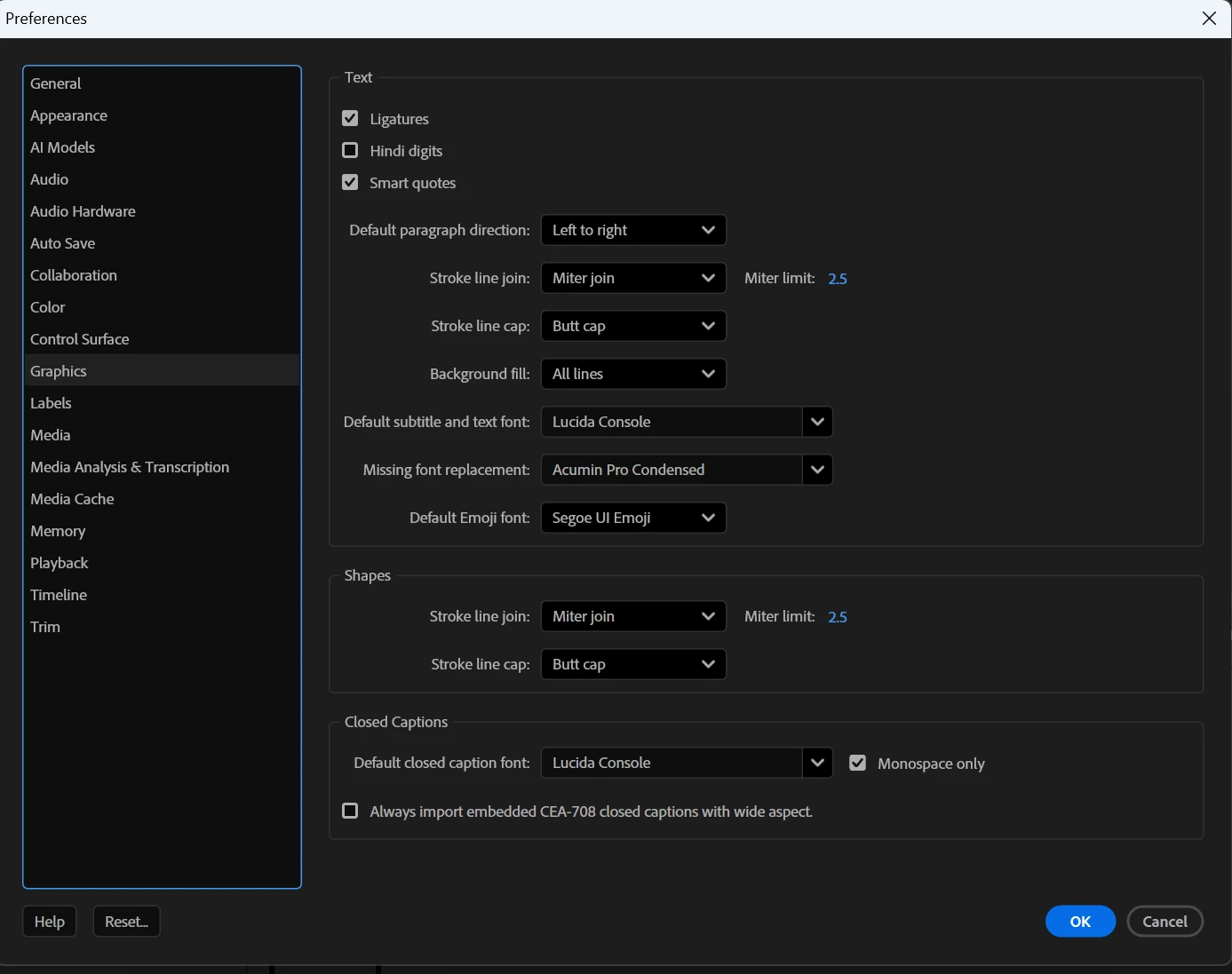Viewport: 1232px width, 974px height.
Task: Toggle the Ligatures checkbox
Action: (350, 118)
